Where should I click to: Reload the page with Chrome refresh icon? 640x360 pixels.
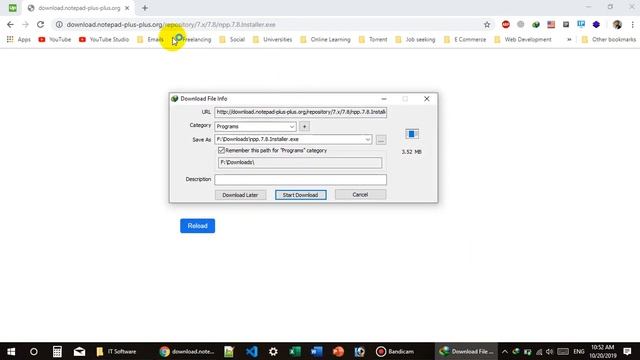pos(40,24)
